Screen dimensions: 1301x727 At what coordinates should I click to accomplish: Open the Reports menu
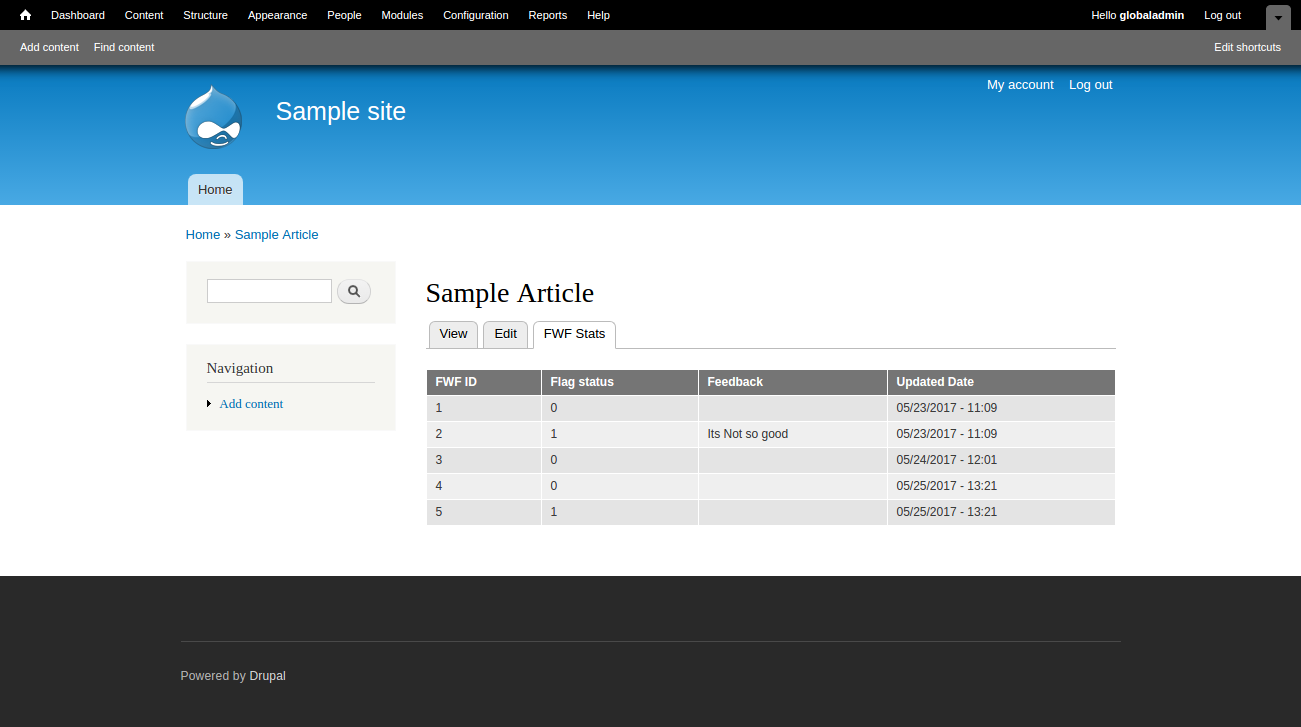[547, 15]
